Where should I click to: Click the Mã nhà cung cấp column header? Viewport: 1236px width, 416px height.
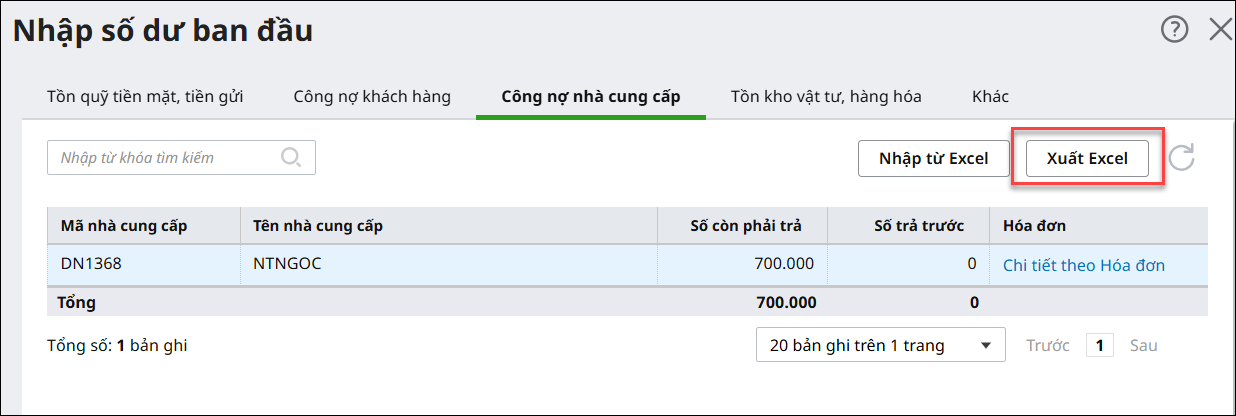pos(124,225)
